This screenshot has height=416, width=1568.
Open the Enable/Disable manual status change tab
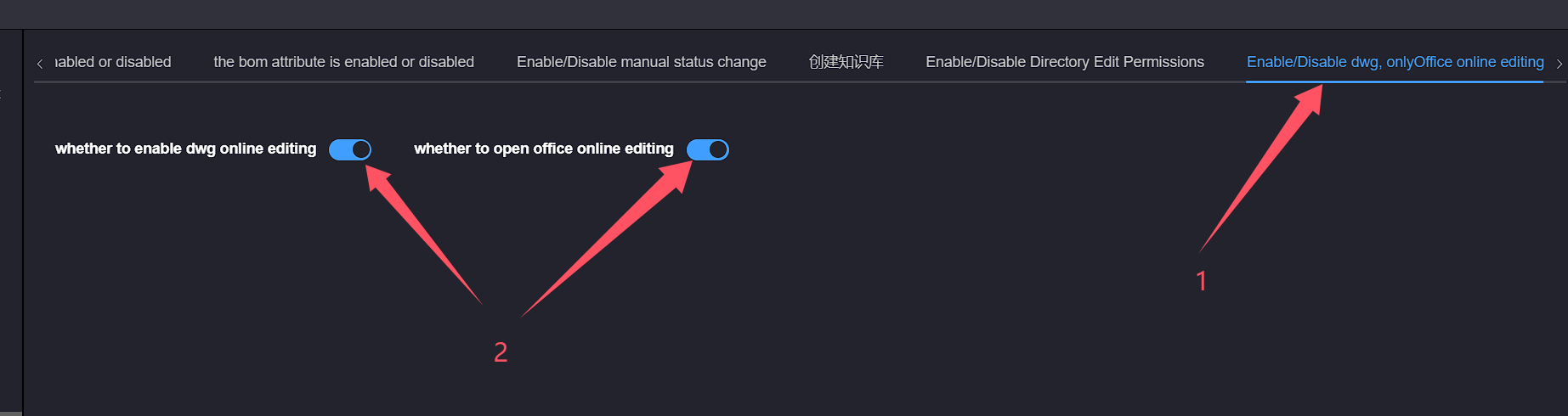click(x=642, y=62)
